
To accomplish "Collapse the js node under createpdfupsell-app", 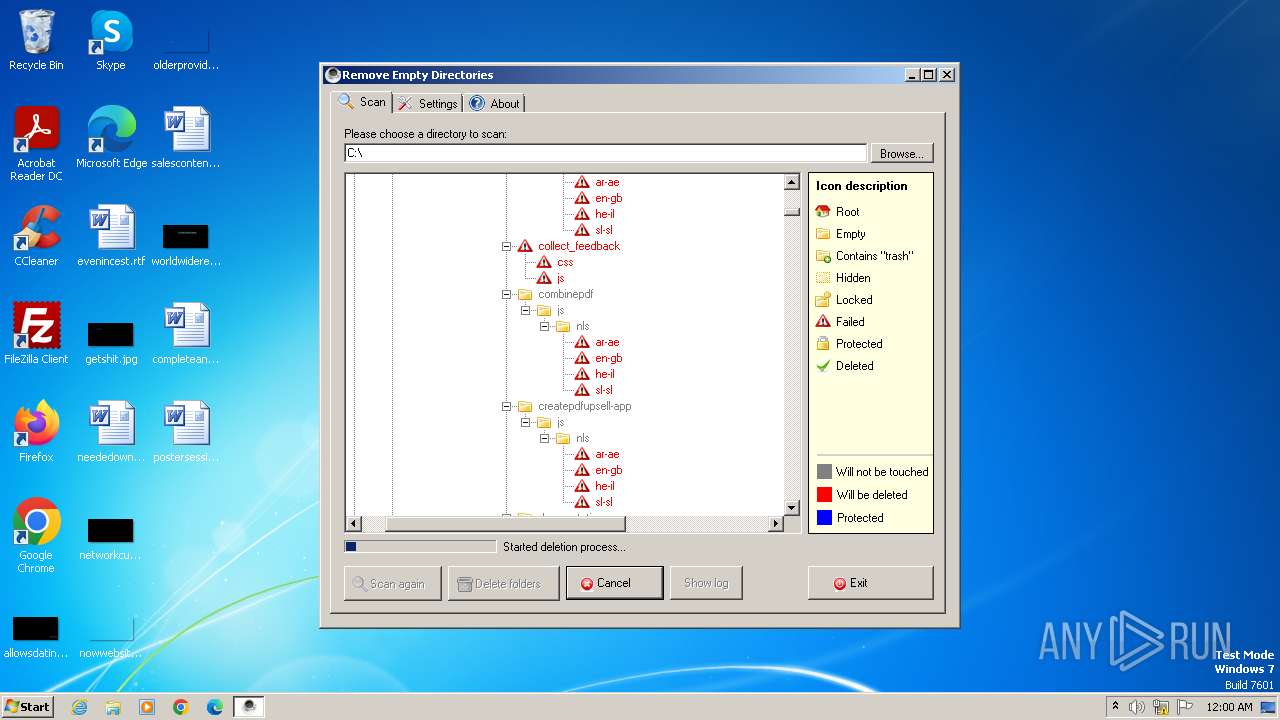I will (525, 422).
